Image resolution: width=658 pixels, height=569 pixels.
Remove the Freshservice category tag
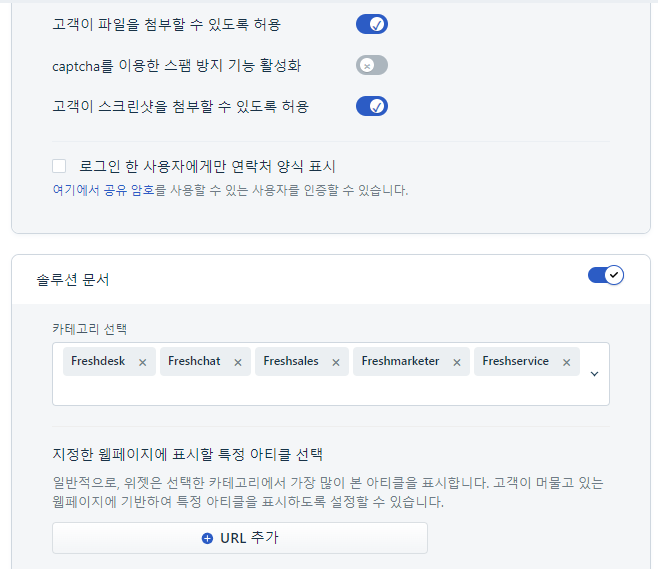[567, 363]
